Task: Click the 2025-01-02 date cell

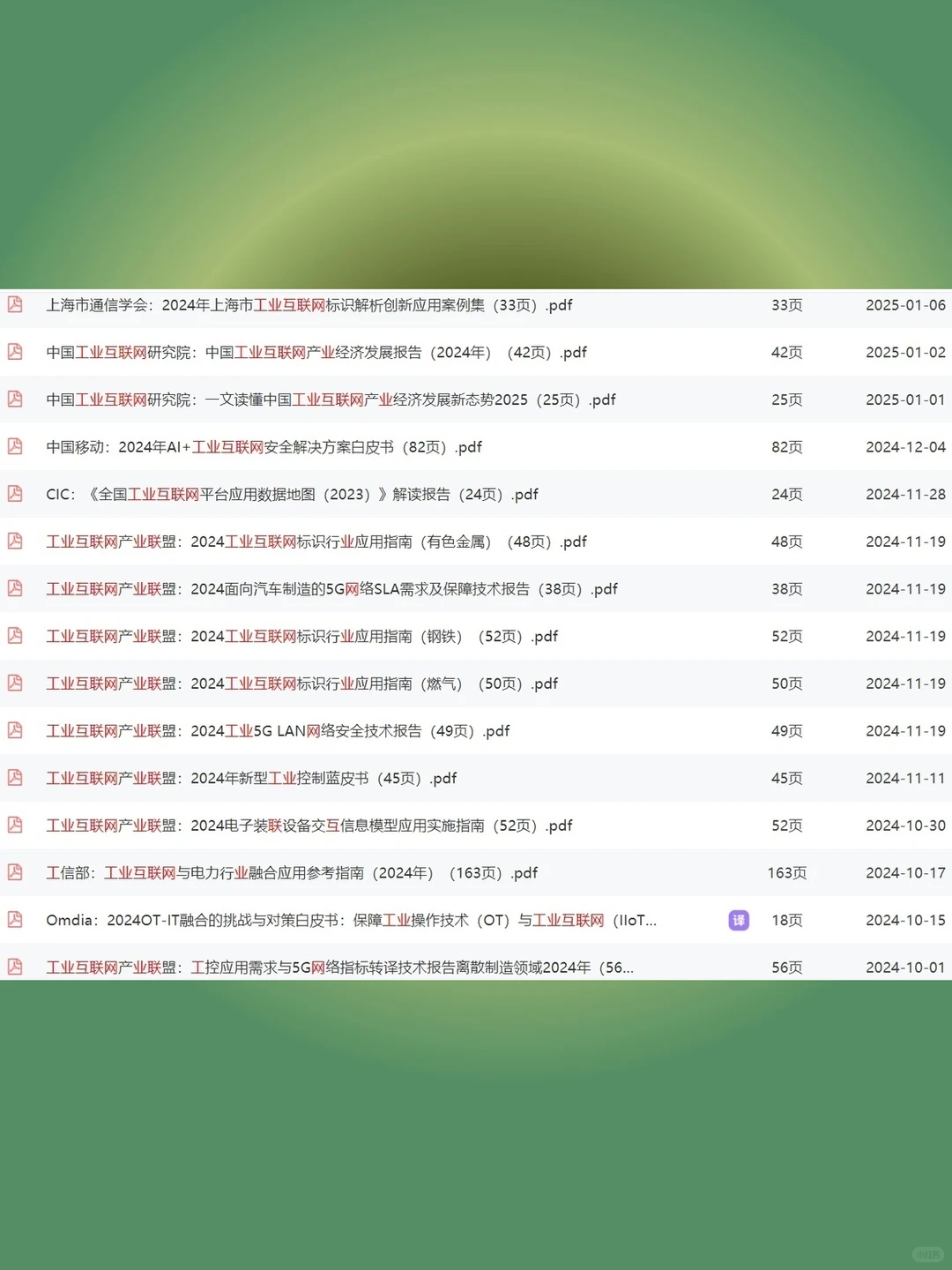Action: (905, 353)
